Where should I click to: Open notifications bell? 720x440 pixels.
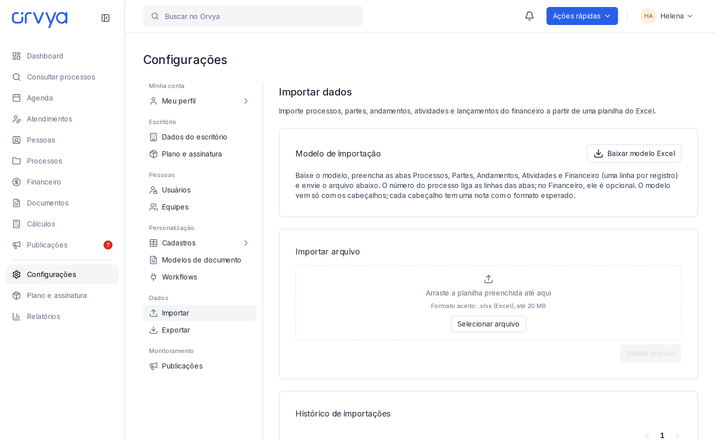(529, 16)
